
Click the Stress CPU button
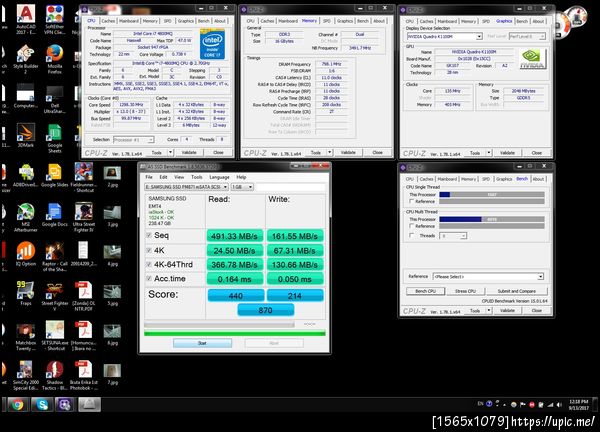tap(465, 291)
